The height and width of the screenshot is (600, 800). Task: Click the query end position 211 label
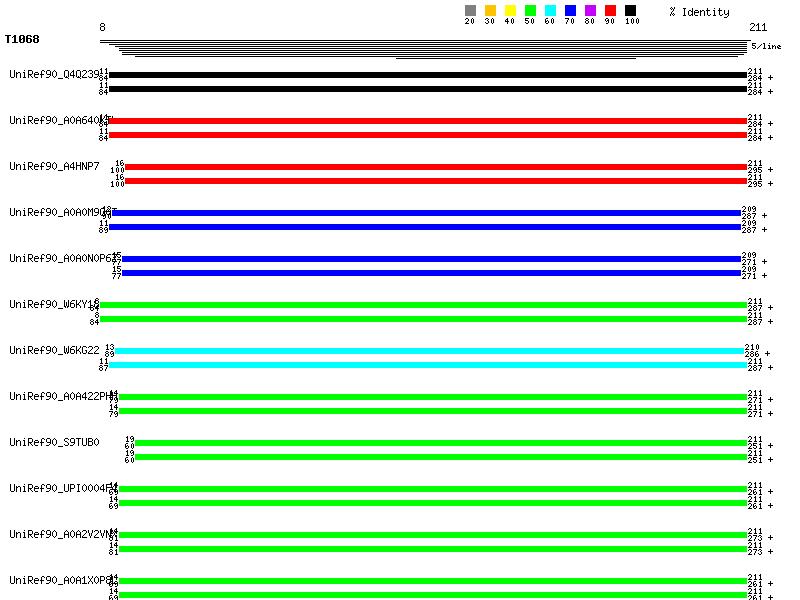tap(758, 27)
